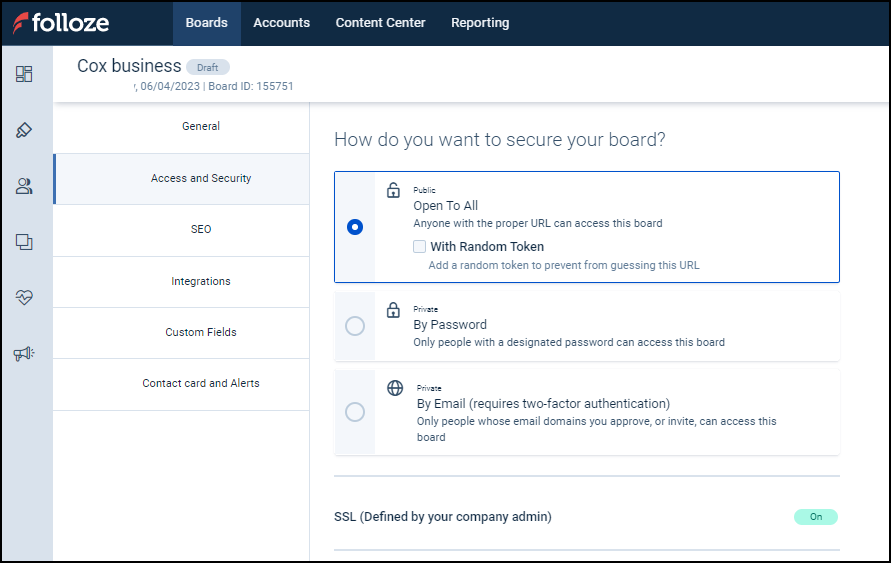The image size is (891, 563).
Task: Enable the With Random Token checkbox
Action: pos(419,247)
